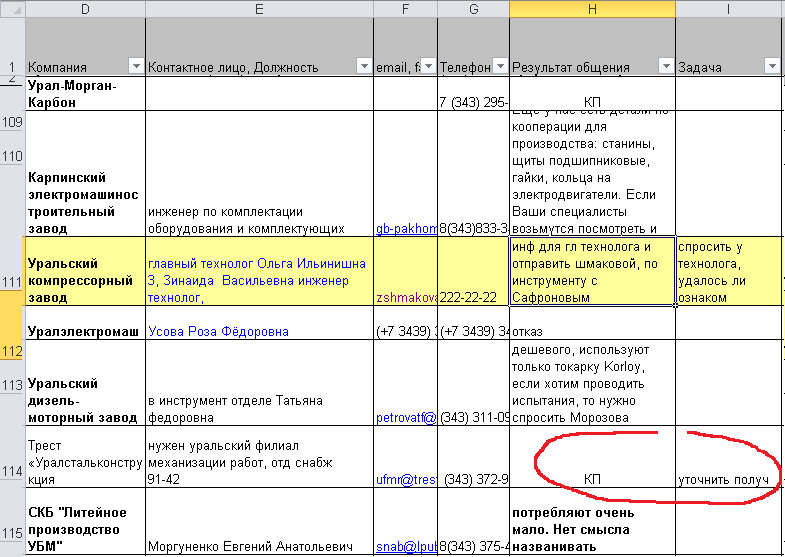Open petrovatf@ email link
Image resolution: width=785 pixels, height=557 pixels.
pyautogui.click(x=406, y=417)
